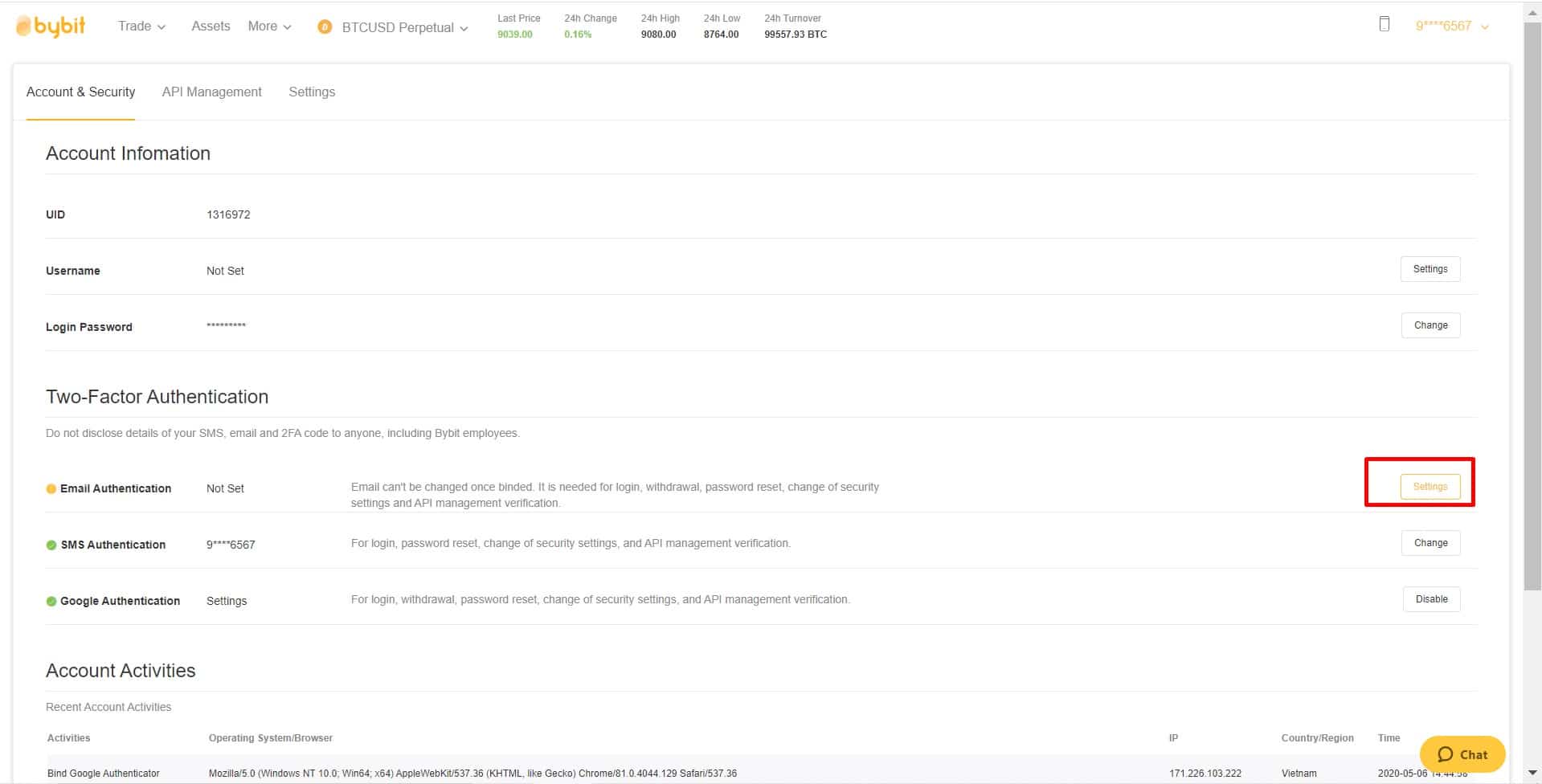The height and width of the screenshot is (784, 1542).
Task: Click the SMS Authentication green status dot
Action: point(51,545)
